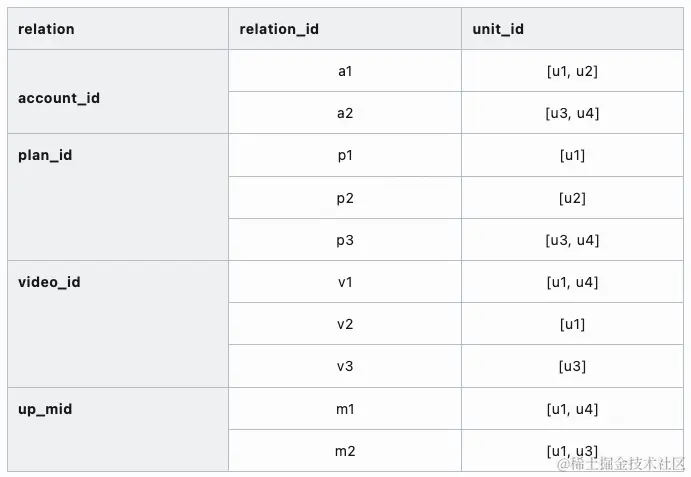Click the p1 relation_id cell

[345, 155]
